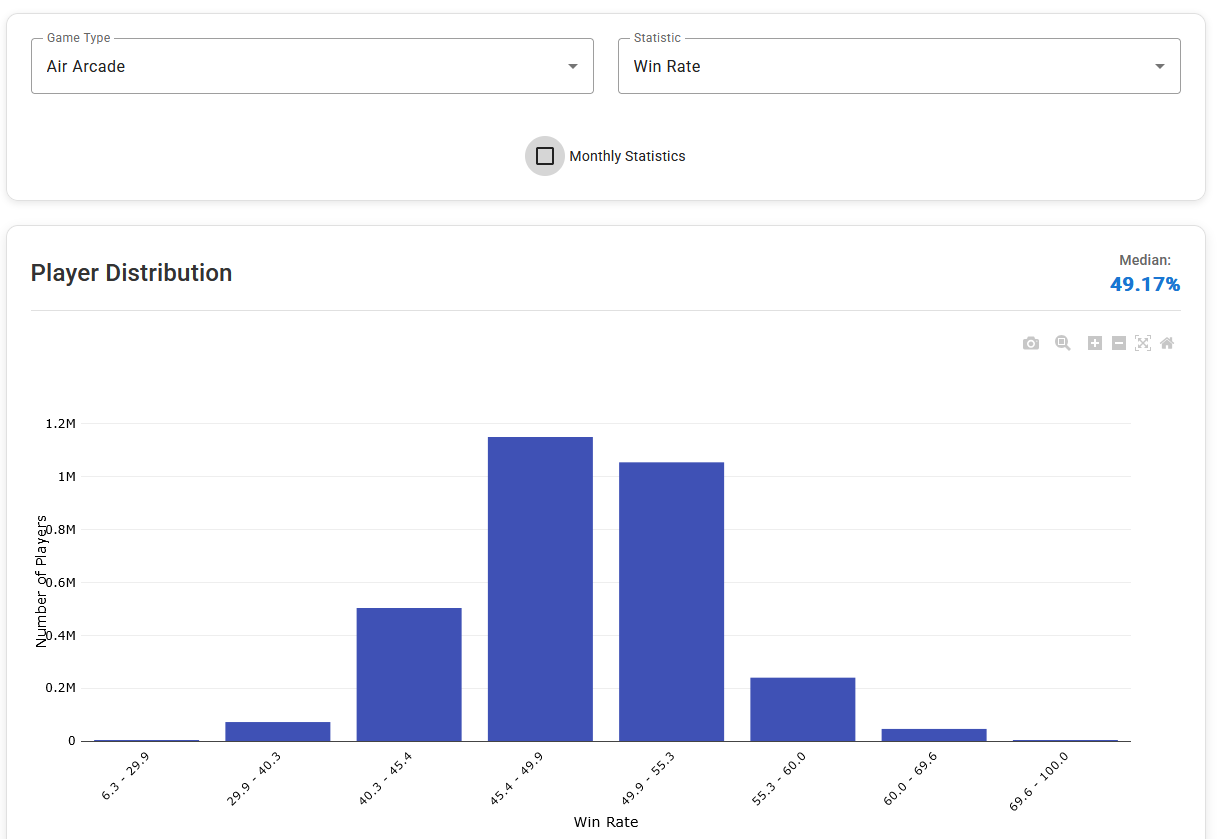Select the box zoom magnifier tool
Screen dimensions: 1228x839
pyautogui.click(x=1063, y=343)
